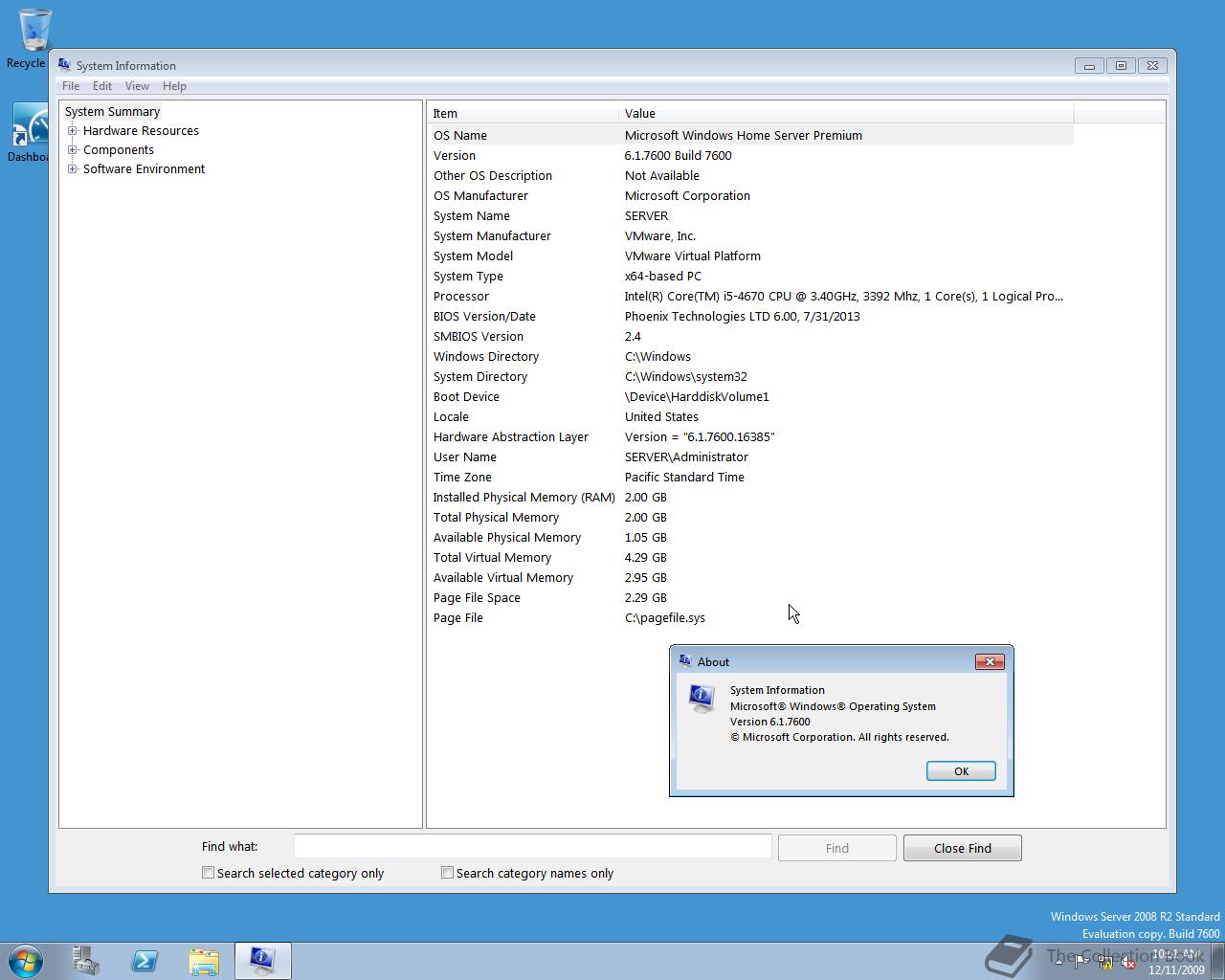
Task: Click the Find what input field
Action: 532,846
